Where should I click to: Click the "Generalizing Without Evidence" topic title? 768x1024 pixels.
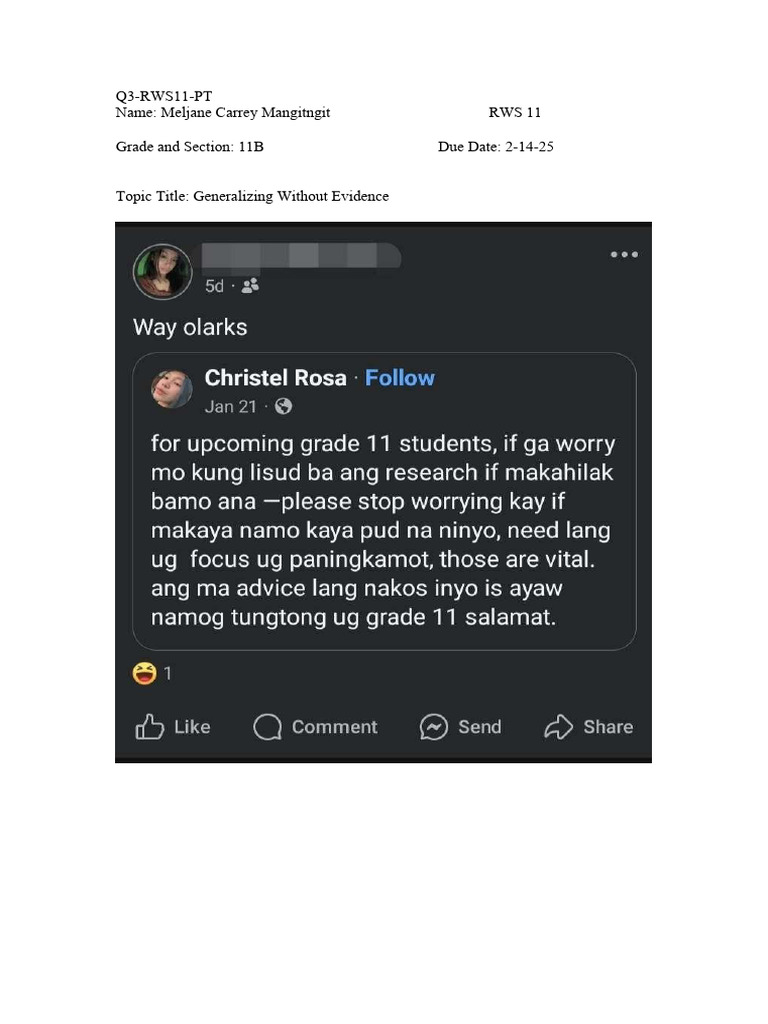point(290,196)
